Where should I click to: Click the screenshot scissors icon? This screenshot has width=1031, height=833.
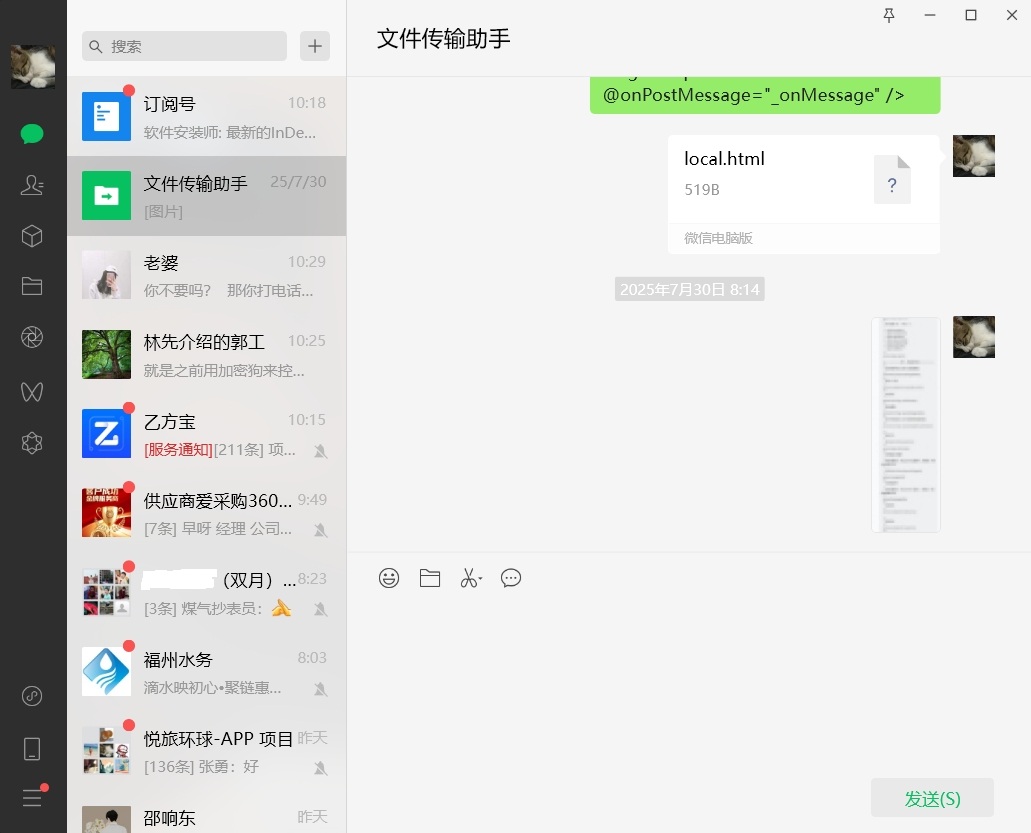(x=468, y=578)
